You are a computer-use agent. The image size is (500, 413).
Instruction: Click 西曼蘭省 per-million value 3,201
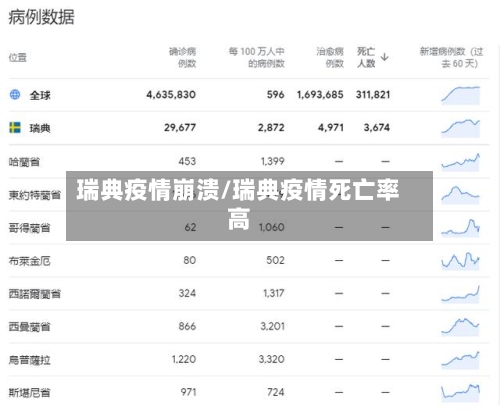[272, 326]
